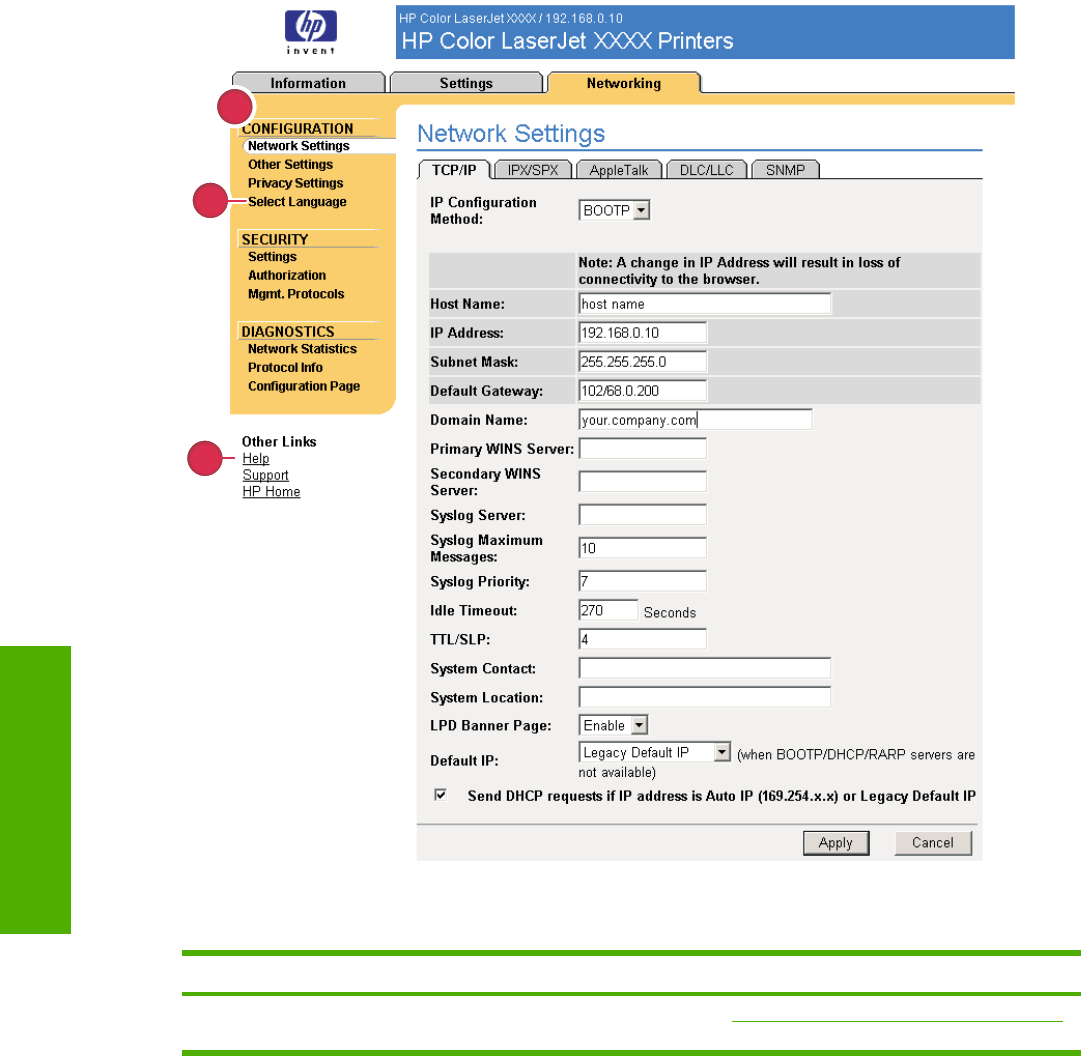Click the "Seconds" label after Idle Timeout

[670, 613]
